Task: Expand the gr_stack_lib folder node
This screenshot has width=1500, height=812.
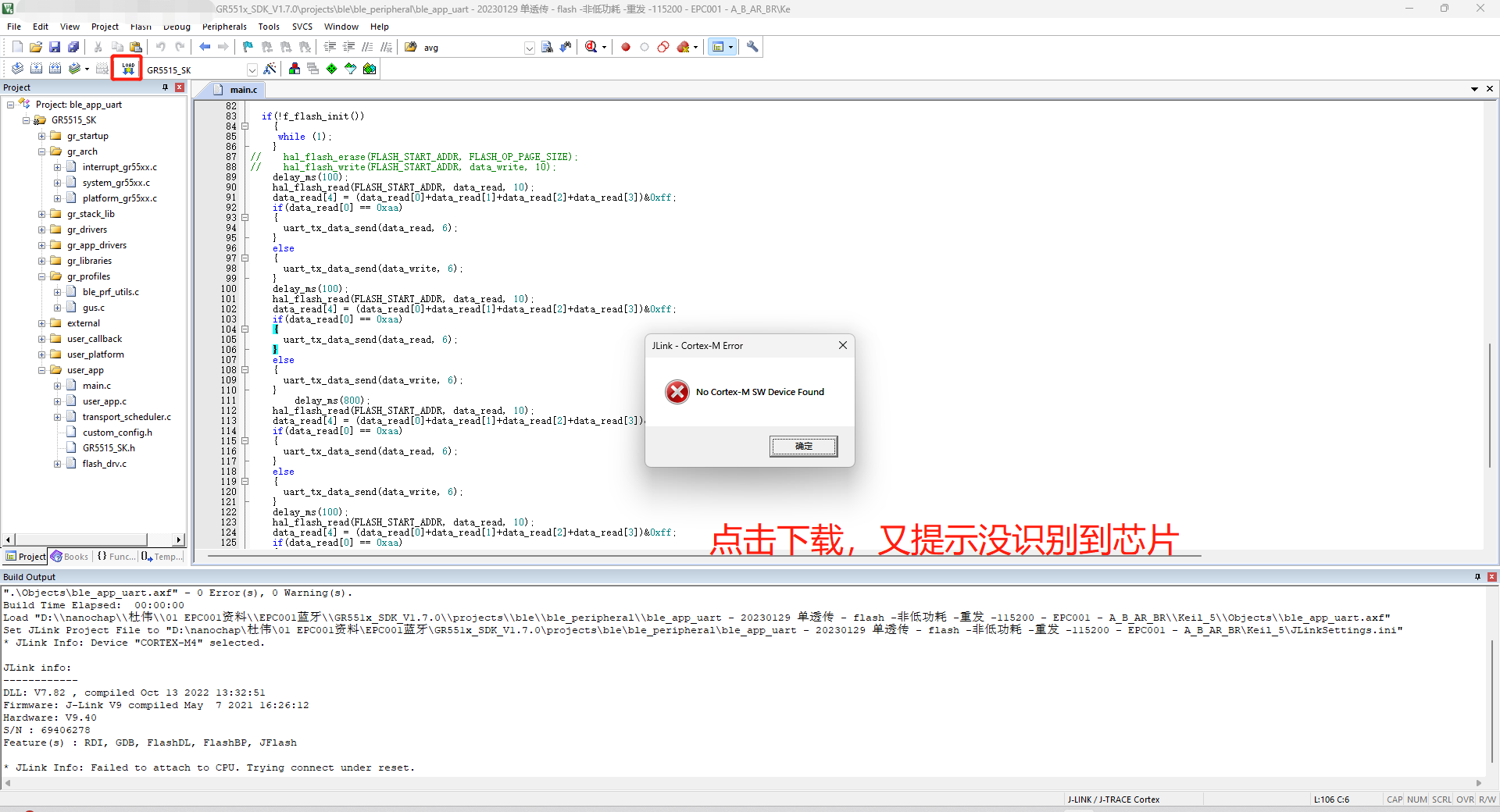Action: coord(42,214)
